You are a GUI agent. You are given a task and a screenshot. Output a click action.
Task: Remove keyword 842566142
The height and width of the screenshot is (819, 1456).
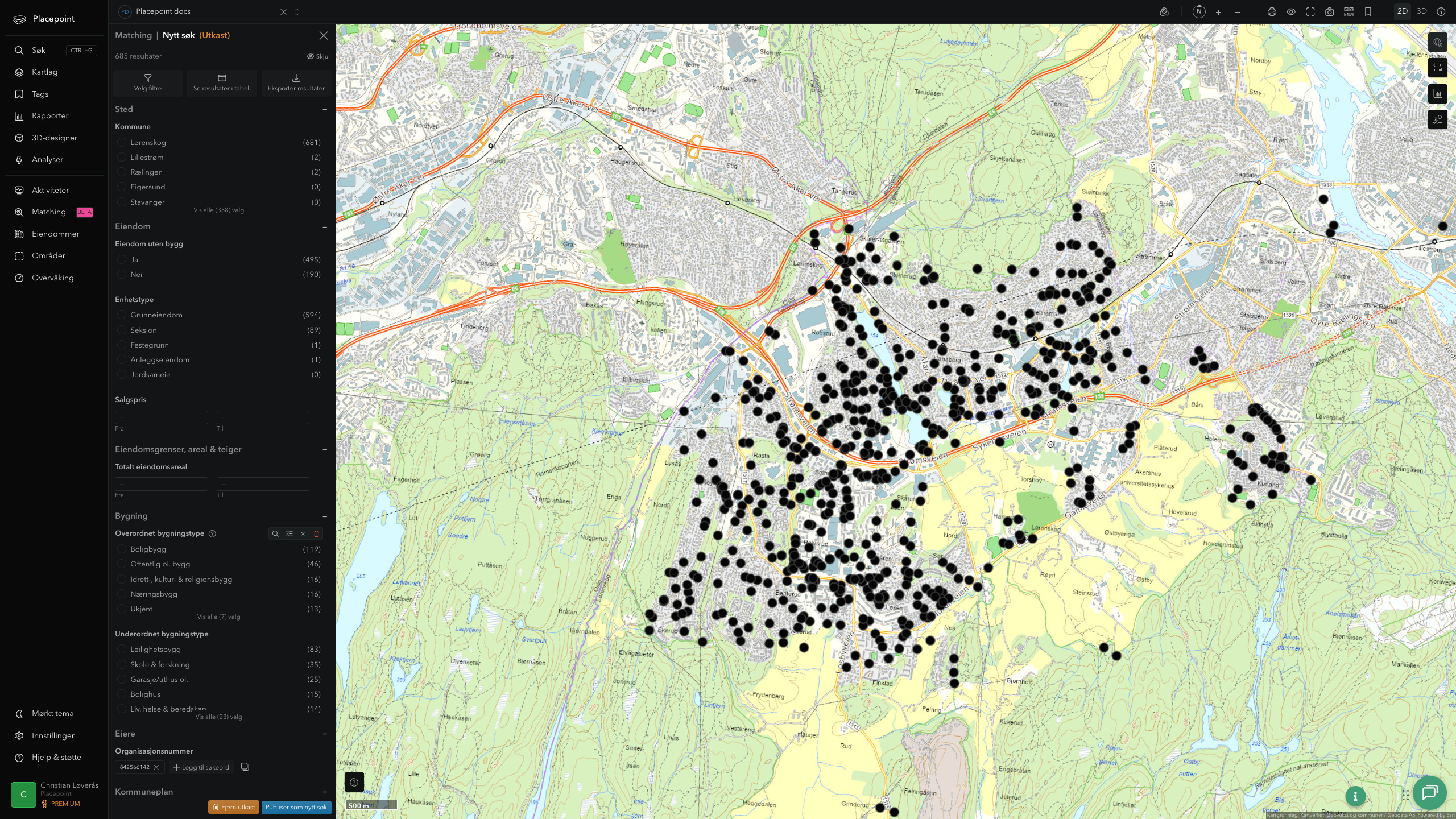coord(156,767)
